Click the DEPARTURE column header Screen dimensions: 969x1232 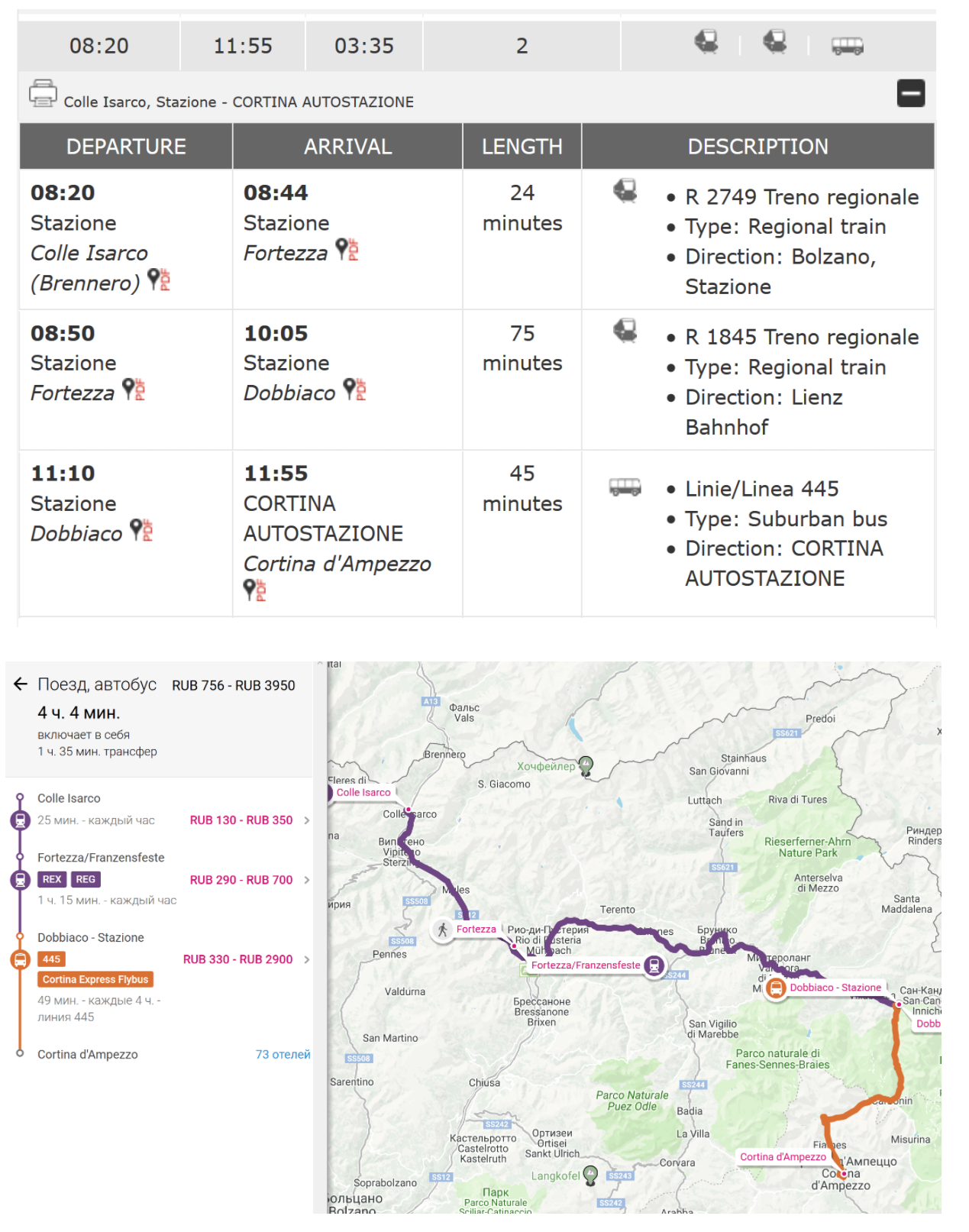tap(126, 147)
